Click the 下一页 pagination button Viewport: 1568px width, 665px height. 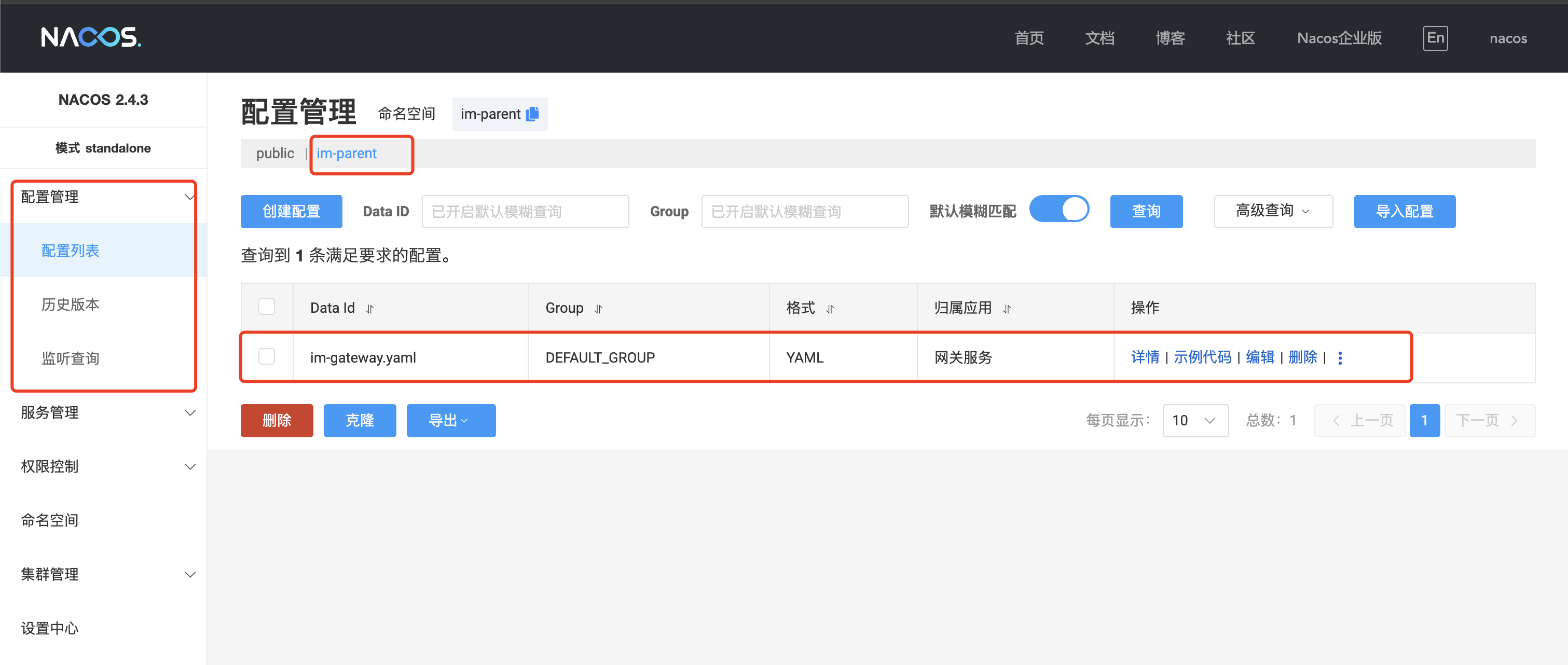point(1490,420)
